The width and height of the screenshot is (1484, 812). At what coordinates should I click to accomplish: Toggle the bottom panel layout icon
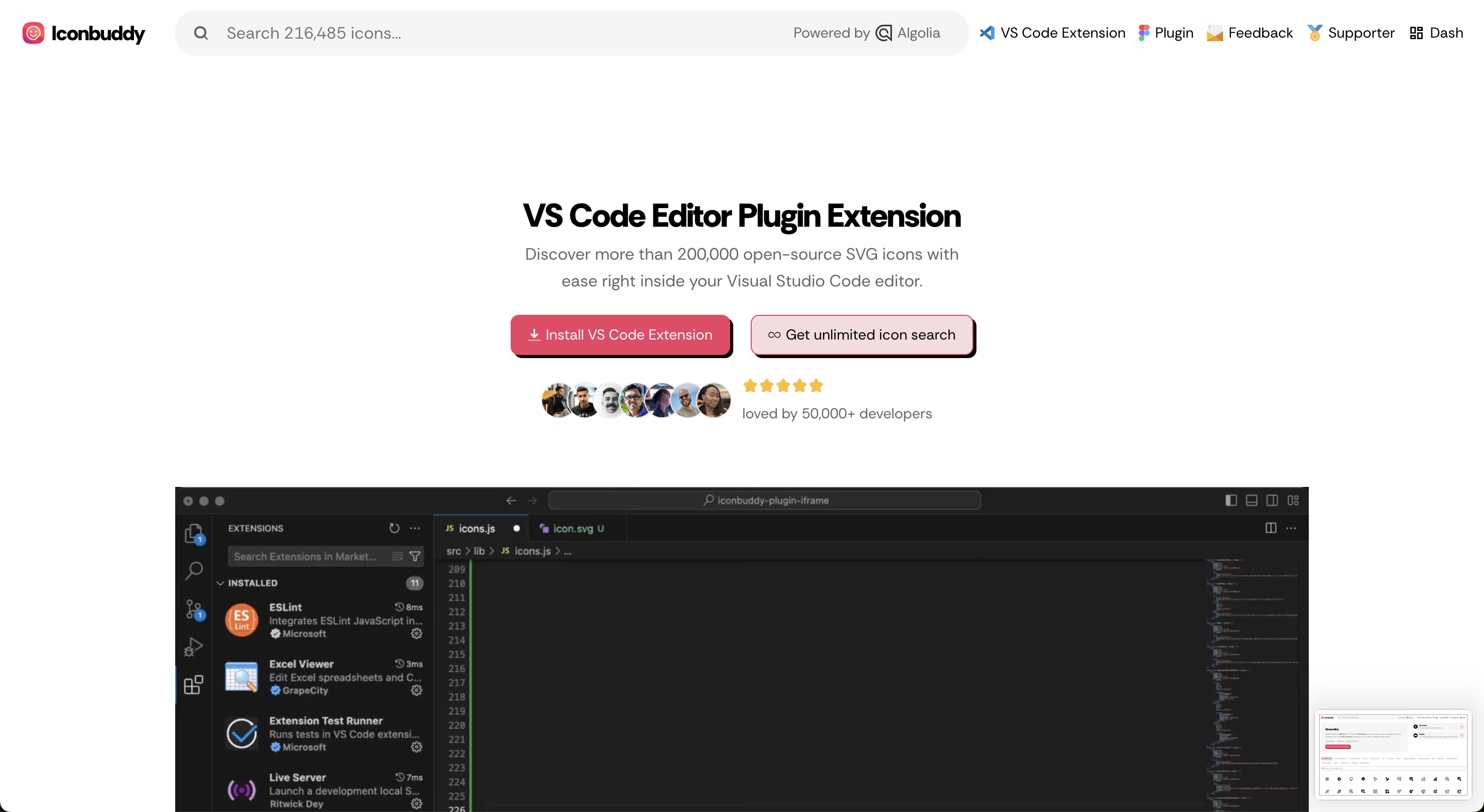coord(1251,500)
